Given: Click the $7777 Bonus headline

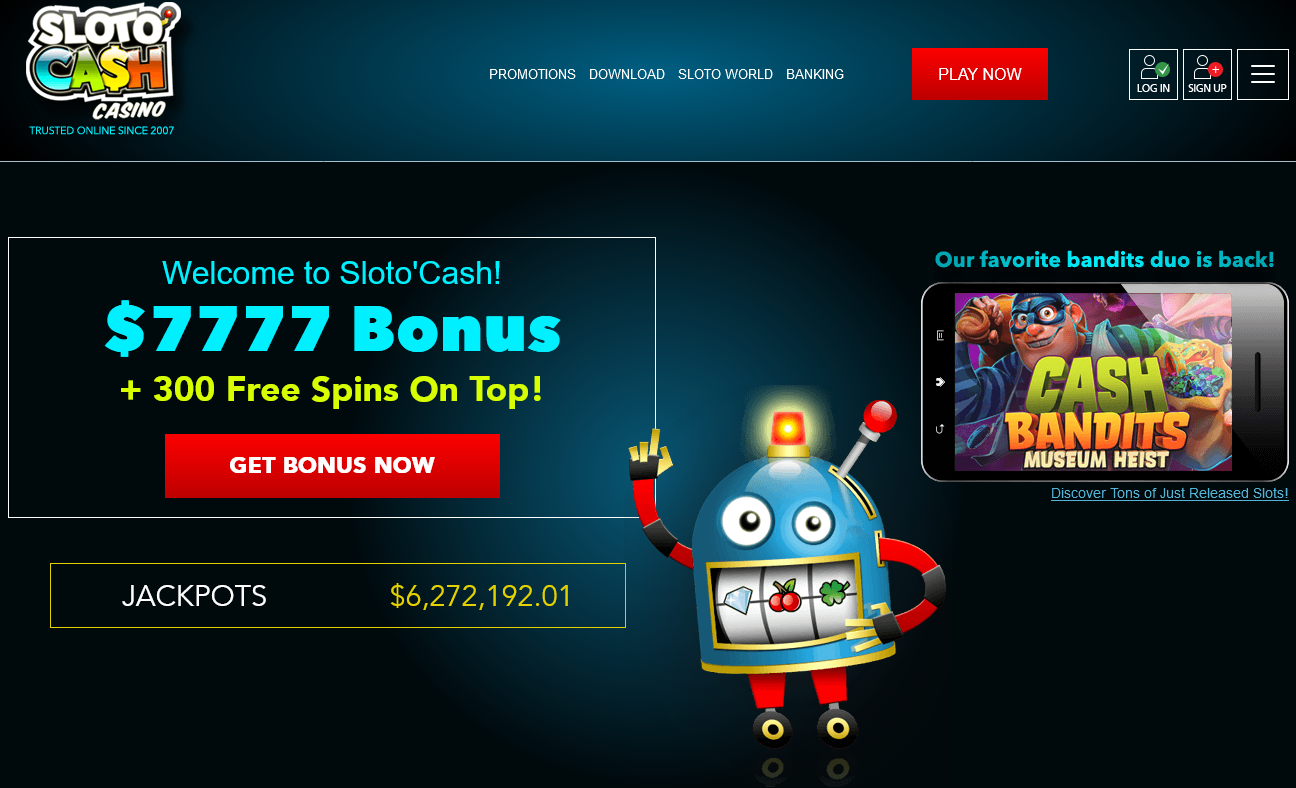Looking at the screenshot, I should [332, 329].
